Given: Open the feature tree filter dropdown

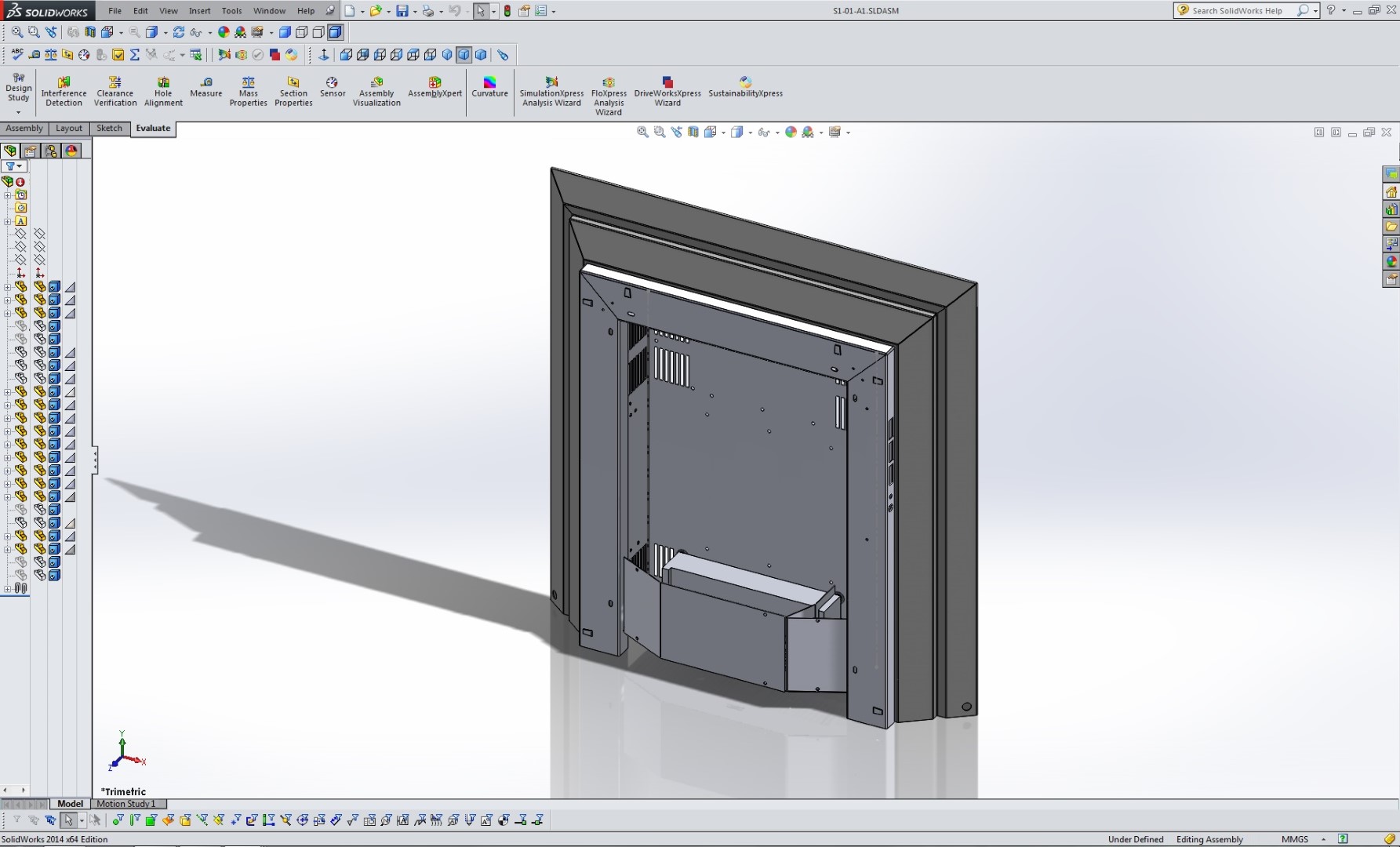Looking at the screenshot, I should pos(14,166).
